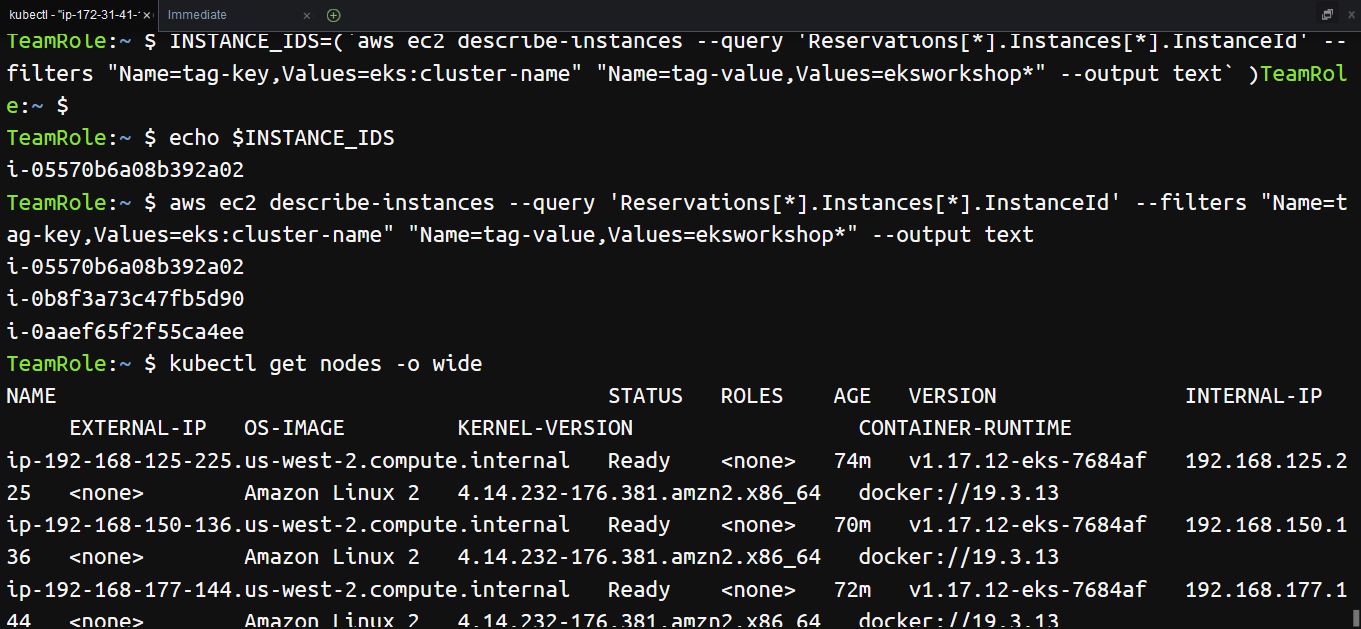Select the kubectl ip-172-31-41 tab
Screen dimensions: 1361x629
70,15
